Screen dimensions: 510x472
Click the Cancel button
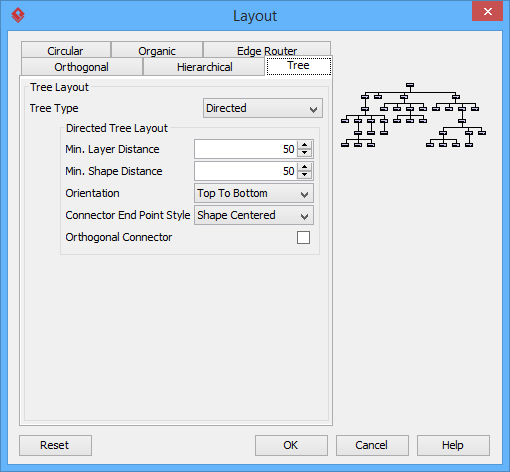[x=372, y=445]
